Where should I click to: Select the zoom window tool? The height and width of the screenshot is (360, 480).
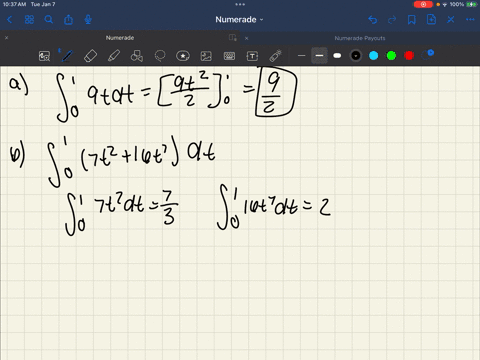tap(44, 56)
